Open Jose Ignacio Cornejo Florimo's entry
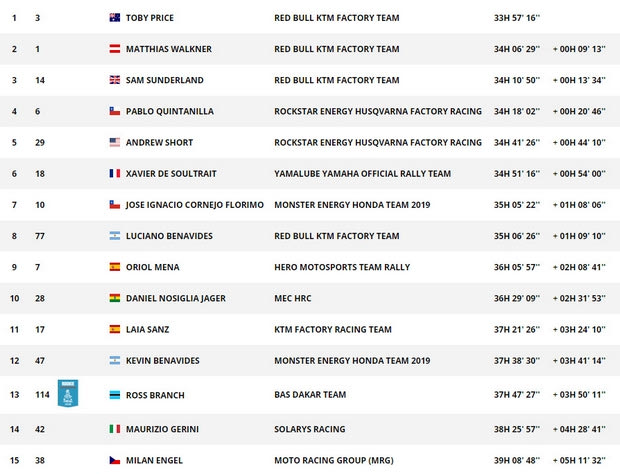This screenshot has height=474, width=620. pyautogui.click(x=195, y=204)
